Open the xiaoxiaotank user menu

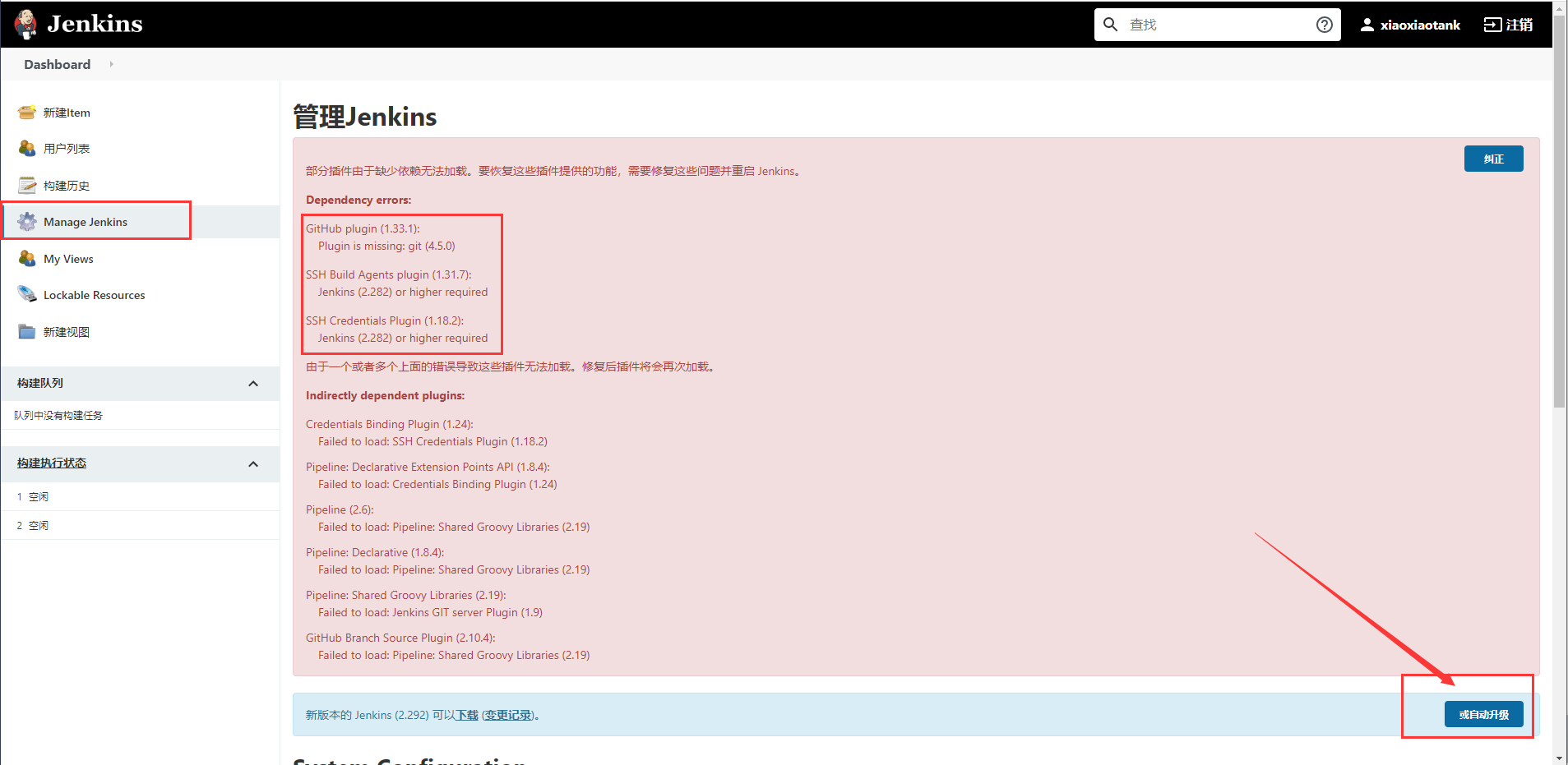tap(1409, 24)
